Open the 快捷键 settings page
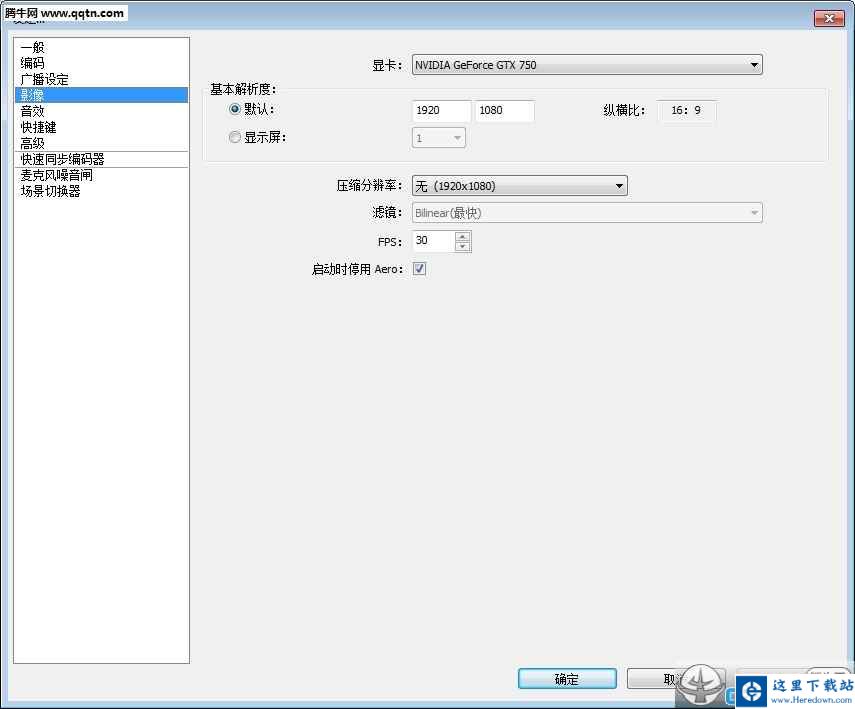Screen dimensions: 855x709 39,127
